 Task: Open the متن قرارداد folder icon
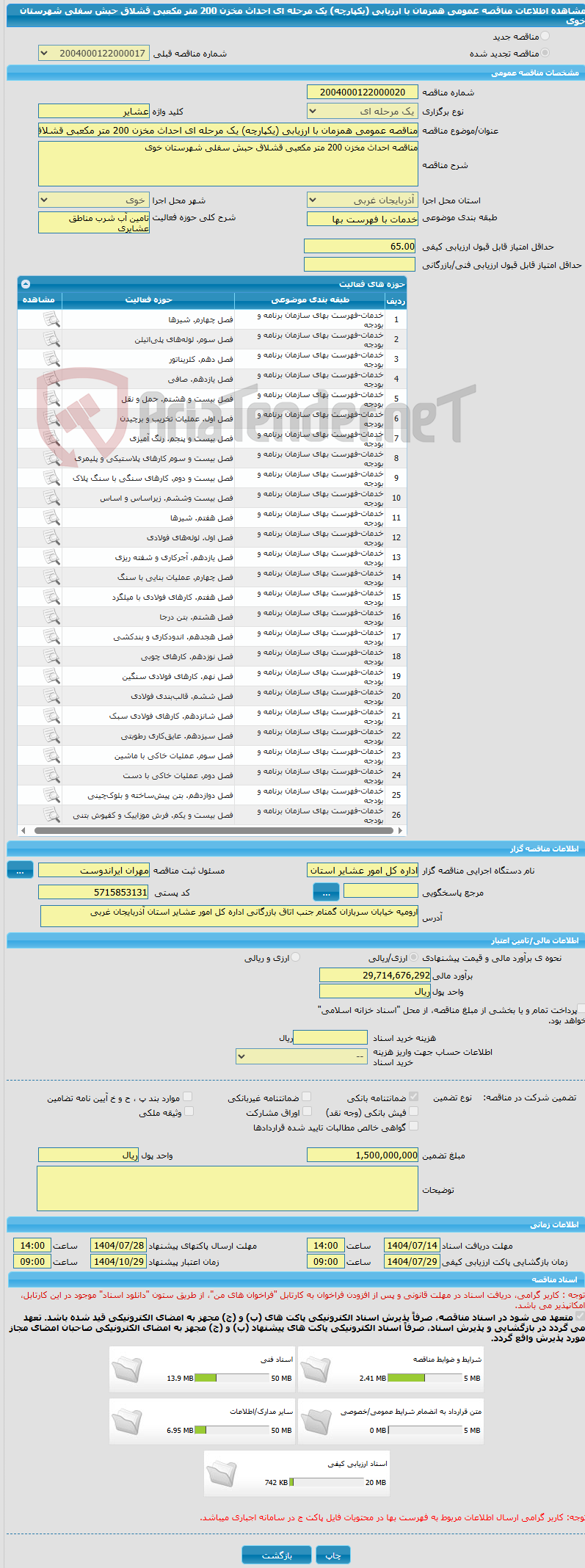coord(316,1420)
